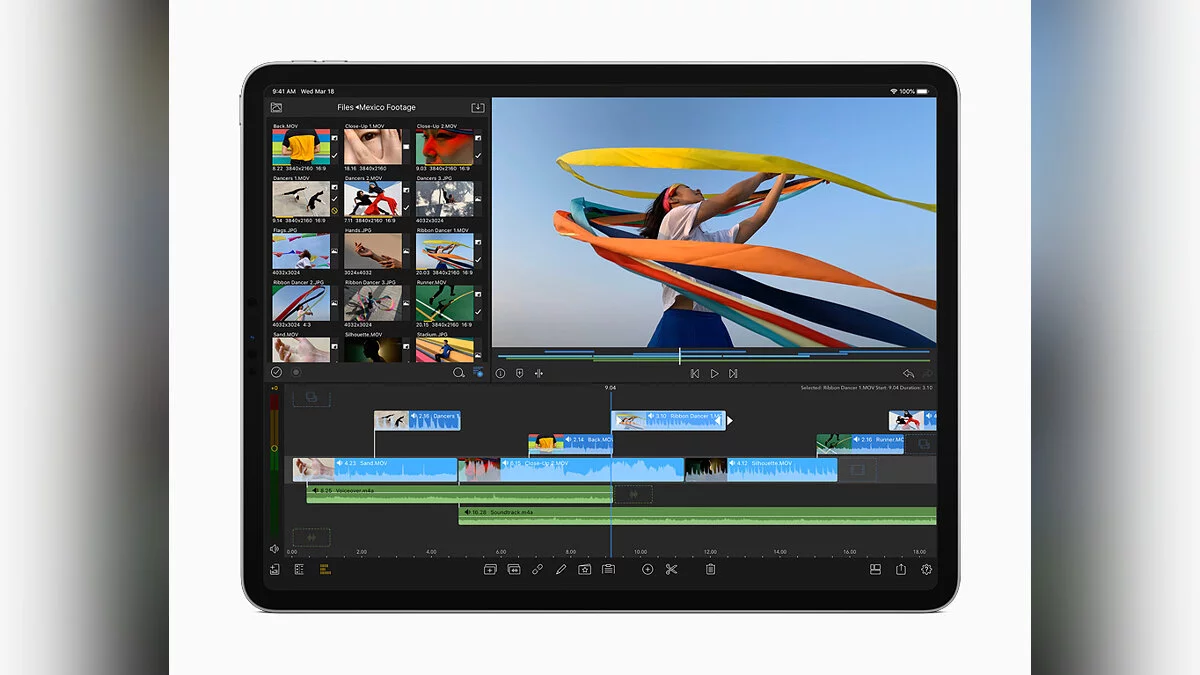The height and width of the screenshot is (675, 1200).
Task: Click the undo arrow below preview
Action: (908, 373)
